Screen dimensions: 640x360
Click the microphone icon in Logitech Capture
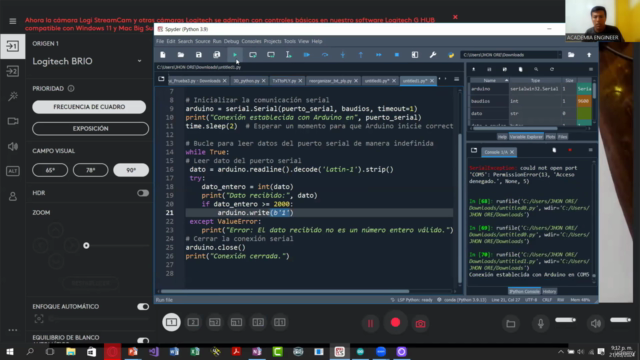coord(540,324)
